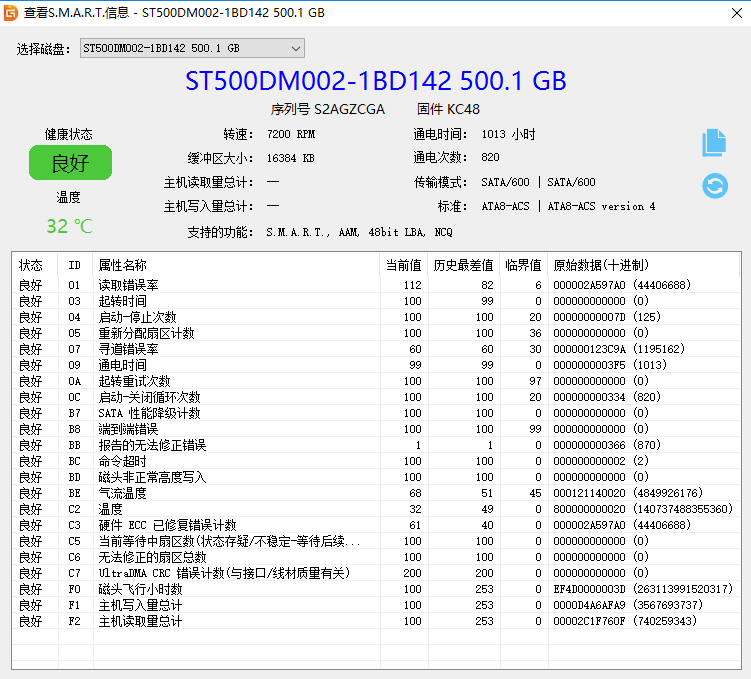
Task: Click the SATA/600 | SATA/600 transfer mode value
Action: pos(538,182)
